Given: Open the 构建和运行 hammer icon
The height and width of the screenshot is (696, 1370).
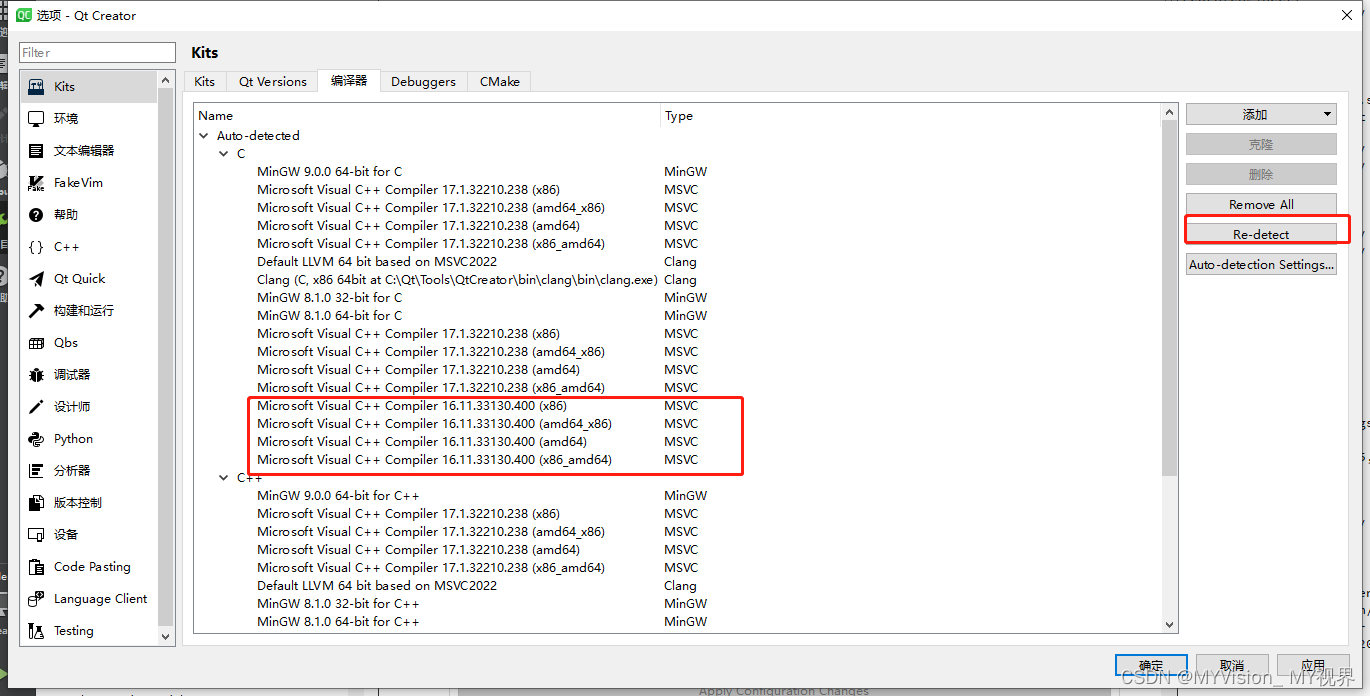Looking at the screenshot, I should [x=36, y=311].
